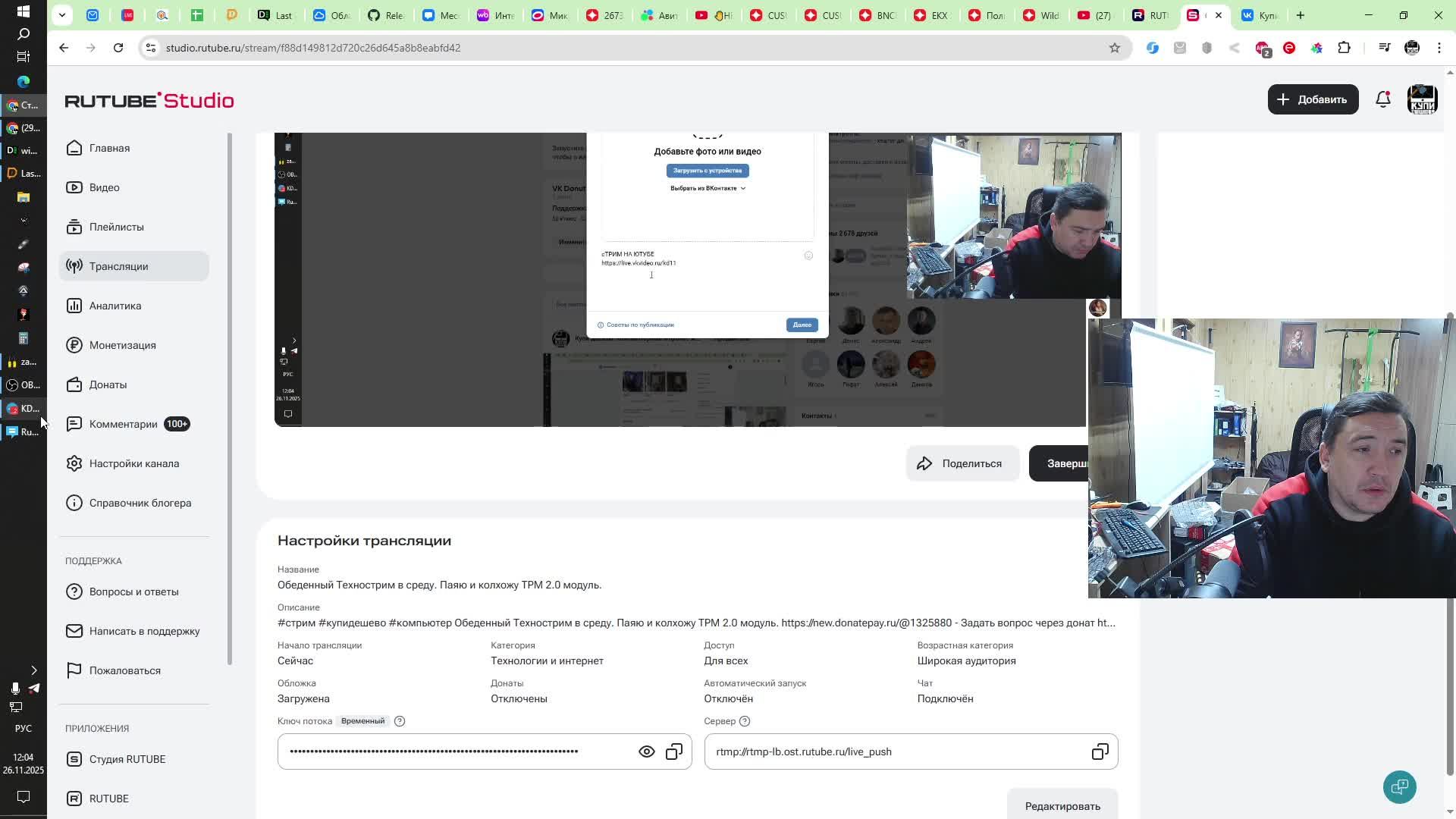Open browser extensions puzzle icon
Viewport: 1456px width, 819px height.
(1344, 48)
